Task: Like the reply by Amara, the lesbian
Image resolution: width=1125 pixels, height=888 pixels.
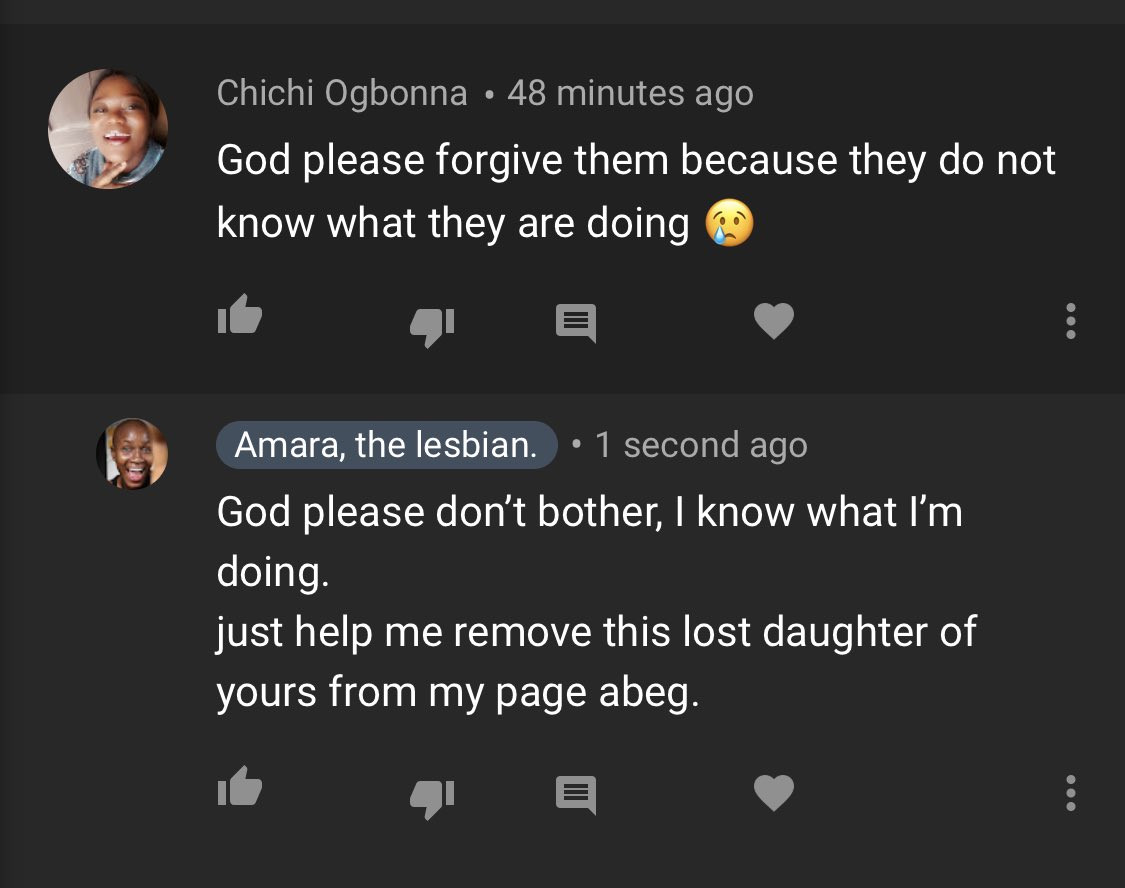Action: (x=239, y=789)
